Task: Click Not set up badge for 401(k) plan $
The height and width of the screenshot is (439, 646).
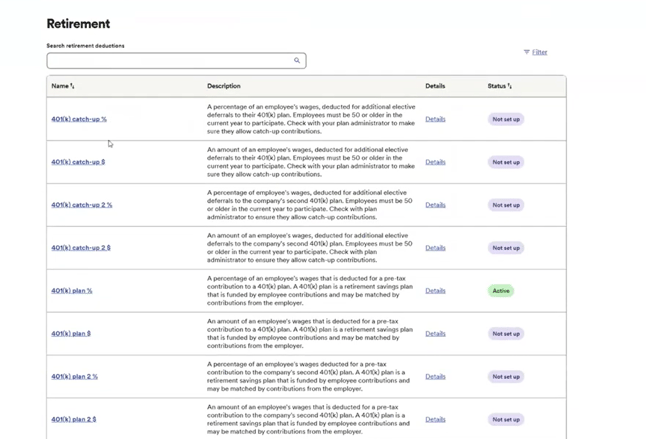Action: (x=506, y=334)
